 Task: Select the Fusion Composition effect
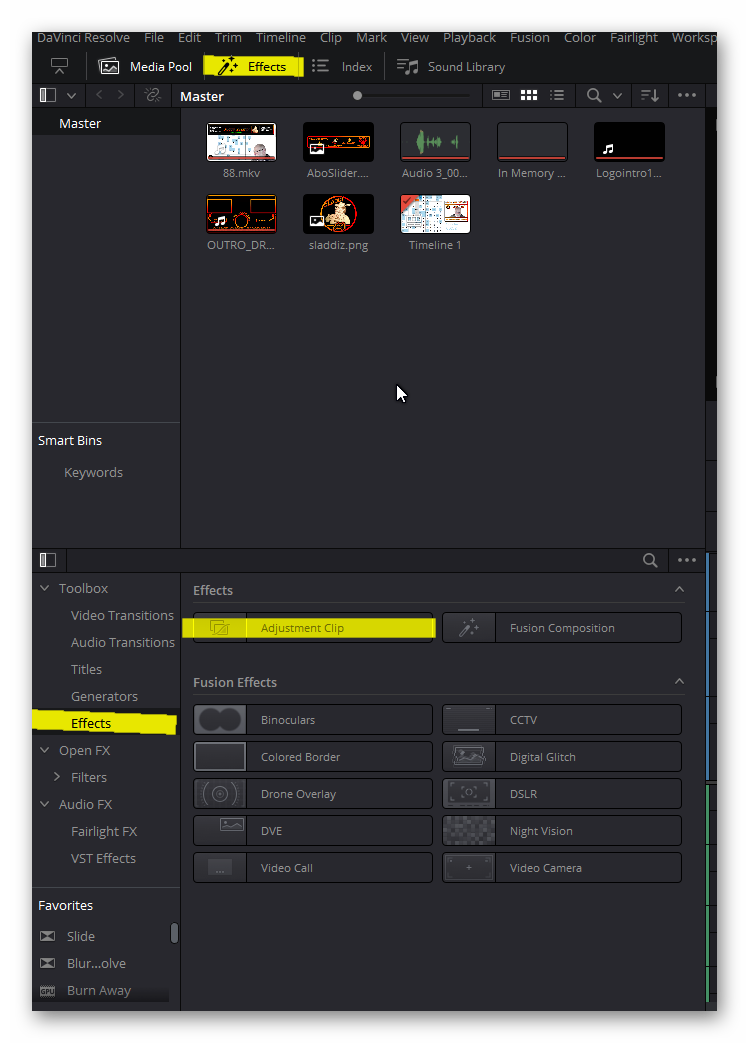click(562, 628)
